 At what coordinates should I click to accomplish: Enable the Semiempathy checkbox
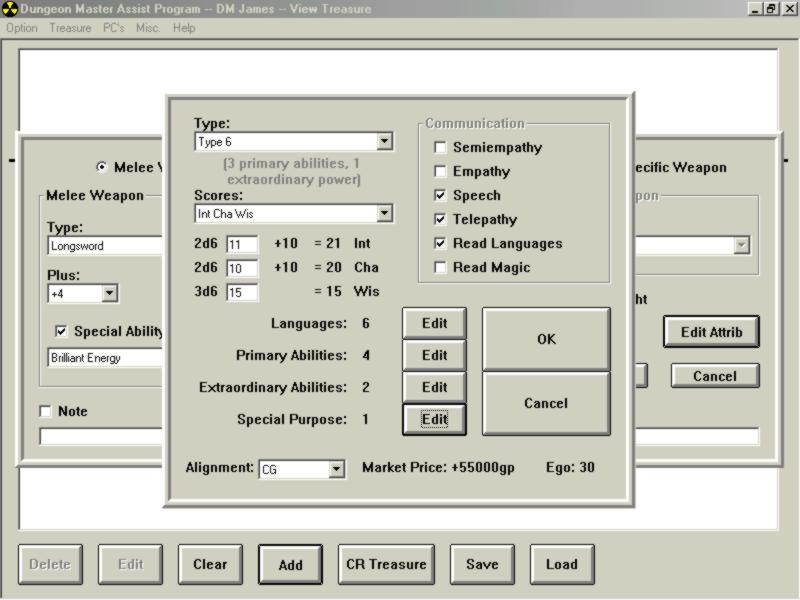click(x=440, y=148)
